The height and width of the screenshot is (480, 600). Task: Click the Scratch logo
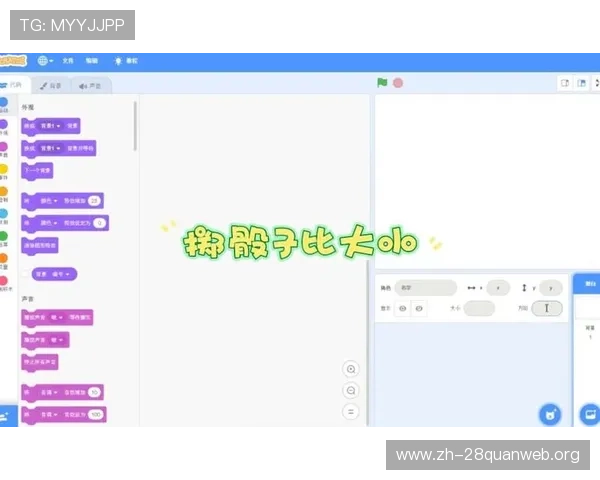(13, 60)
